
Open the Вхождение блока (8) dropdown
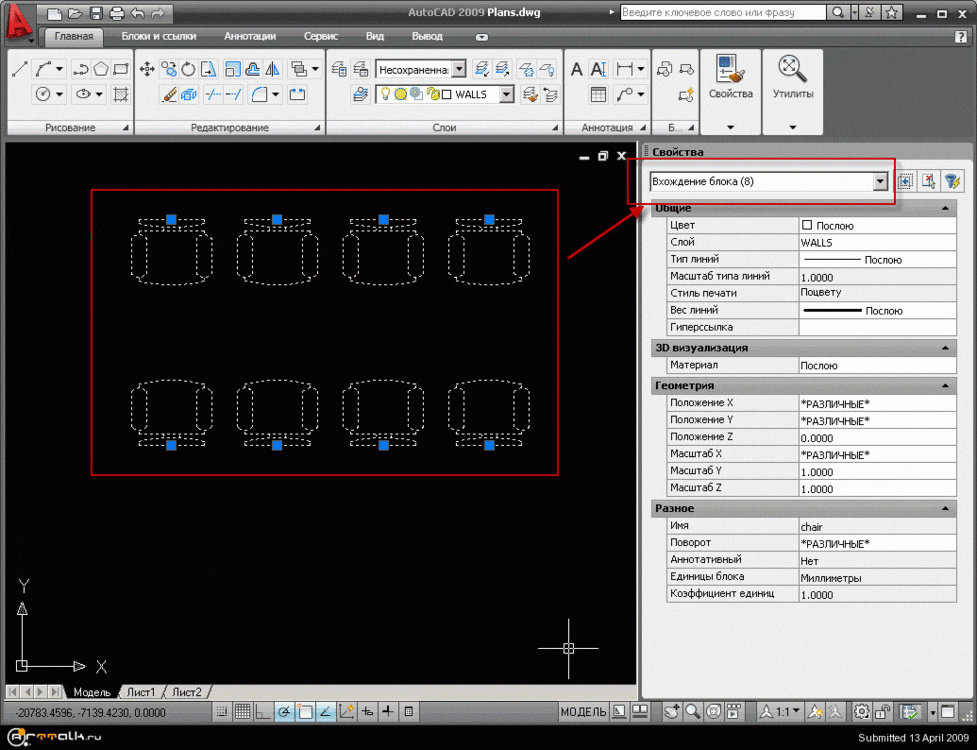click(880, 181)
